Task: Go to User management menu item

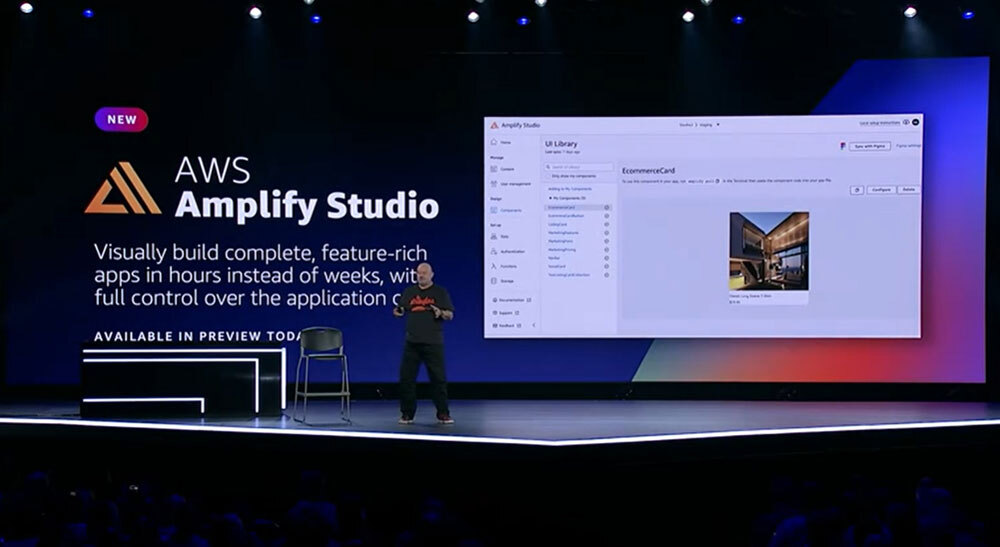Action: tap(515, 184)
